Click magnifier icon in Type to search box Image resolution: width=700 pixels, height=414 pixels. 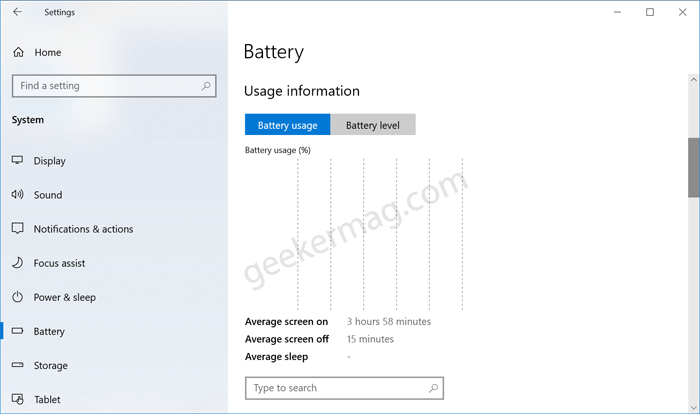tap(433, 388)
